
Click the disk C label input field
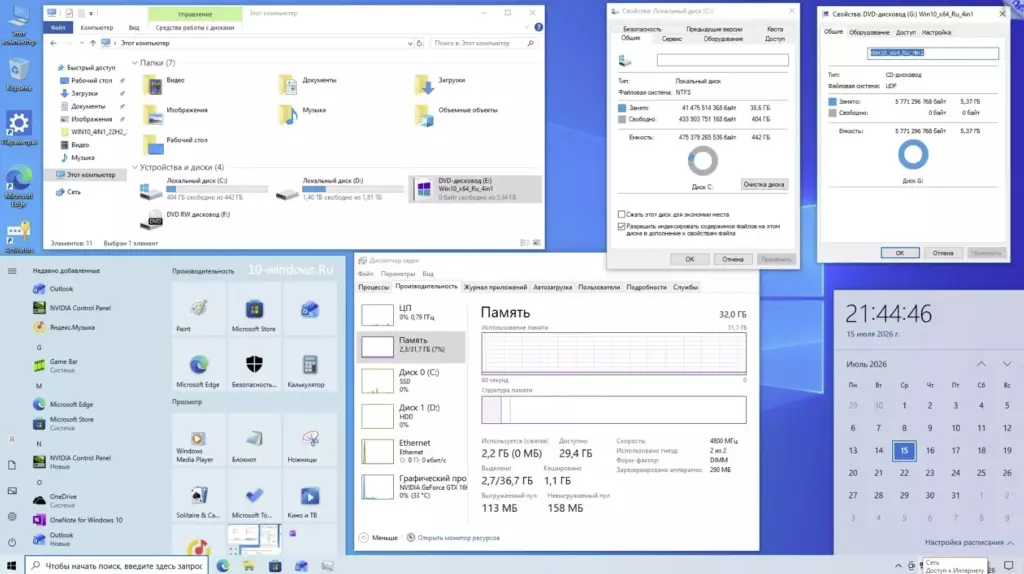722,60
